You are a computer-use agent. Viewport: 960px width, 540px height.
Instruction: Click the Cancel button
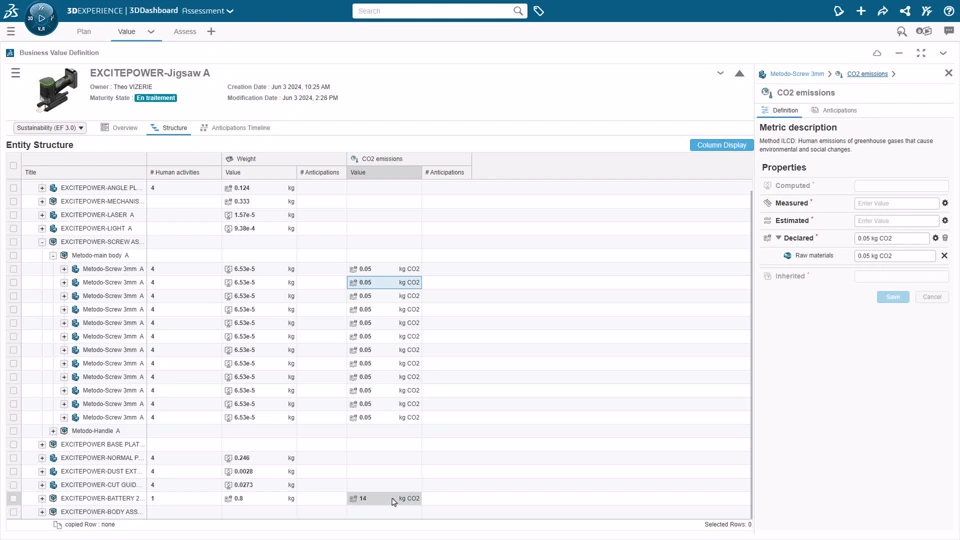[x=932, y=297]
